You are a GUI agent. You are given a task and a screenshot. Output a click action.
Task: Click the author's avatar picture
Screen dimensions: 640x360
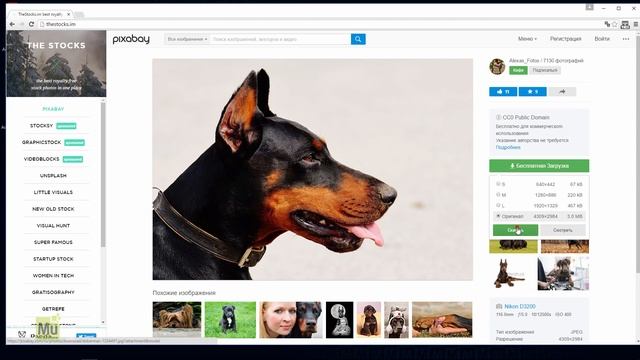click(x=497, y=66)
